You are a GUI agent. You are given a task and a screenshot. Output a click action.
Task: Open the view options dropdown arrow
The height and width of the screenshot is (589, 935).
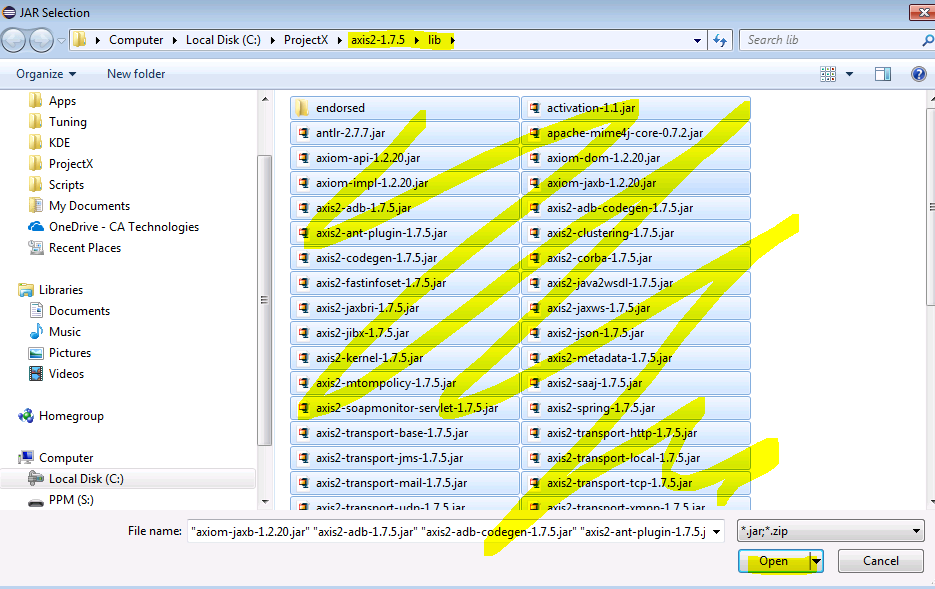pos(849,74)
